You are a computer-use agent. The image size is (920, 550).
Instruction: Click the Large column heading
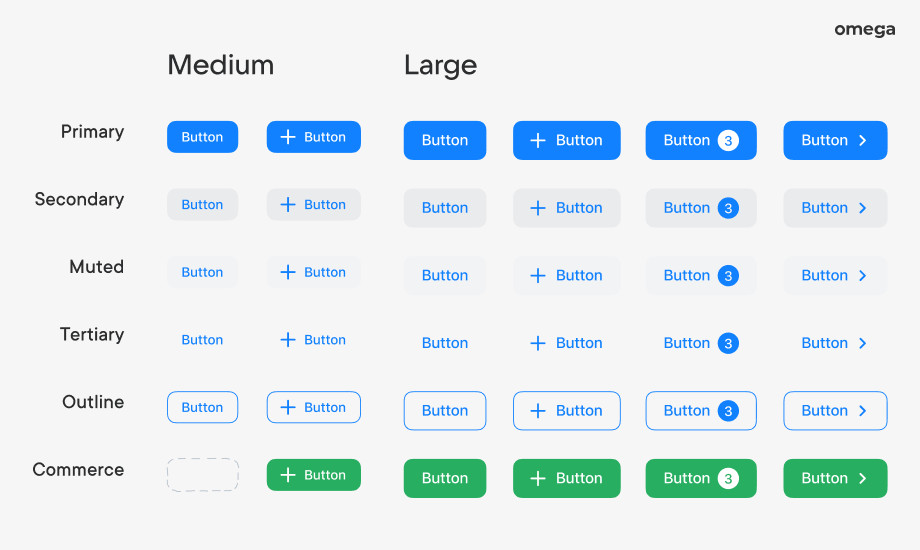coord(440,66)
